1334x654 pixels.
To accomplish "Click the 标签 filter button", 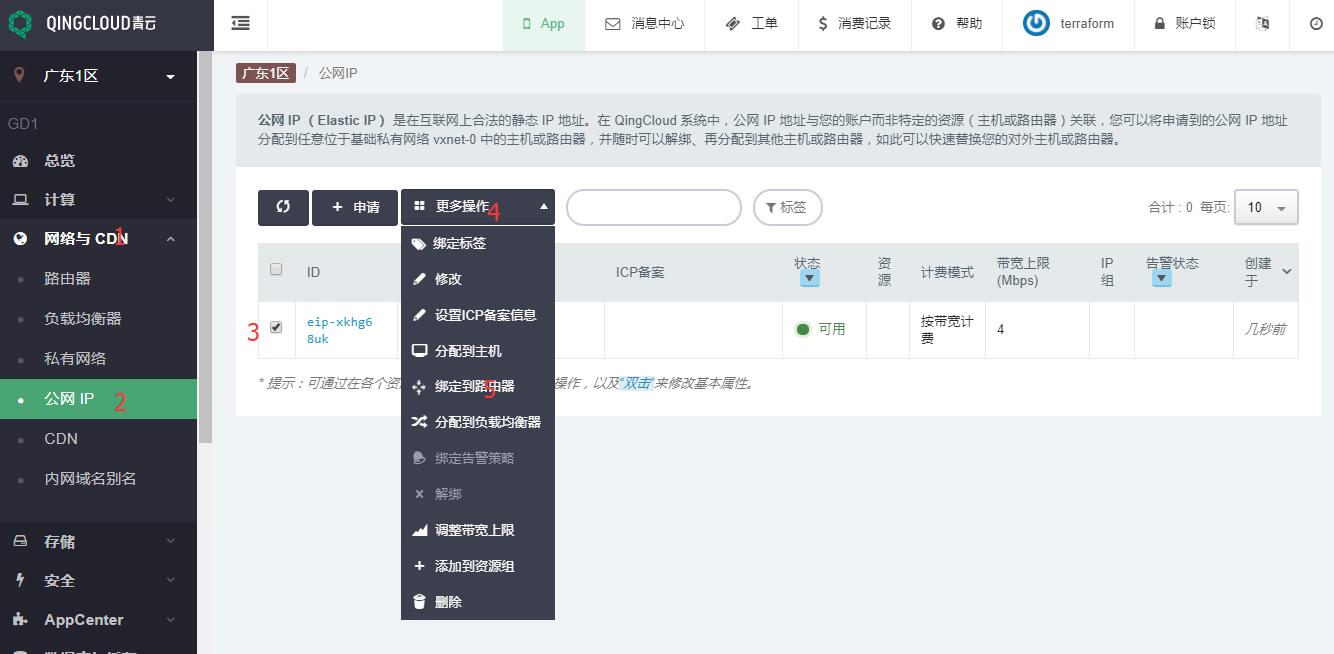I will (x=787, y=207).
